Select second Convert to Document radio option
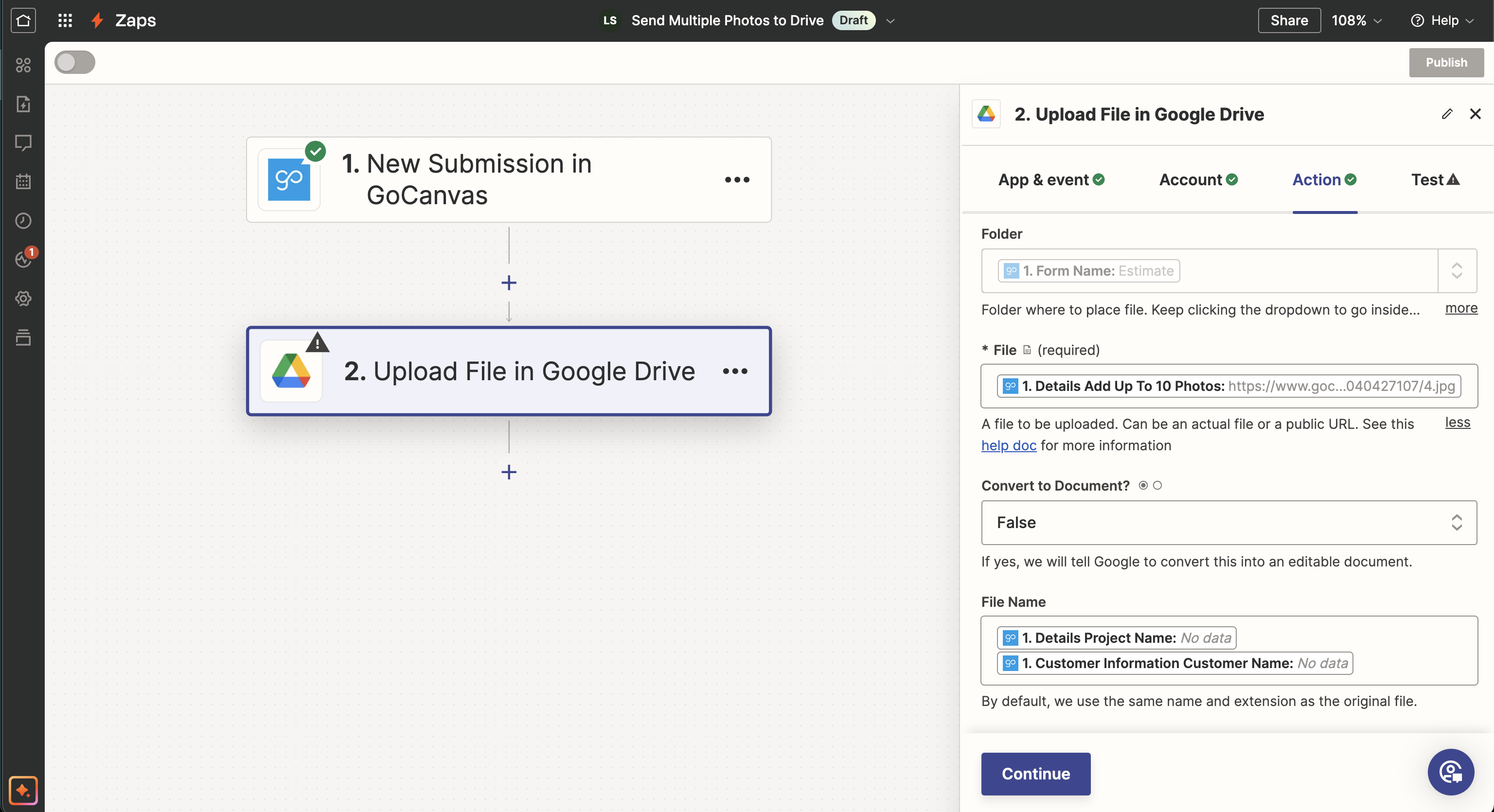This screenshot has height=812, width=1494. pyautogui.click(x=1157, y=485)
